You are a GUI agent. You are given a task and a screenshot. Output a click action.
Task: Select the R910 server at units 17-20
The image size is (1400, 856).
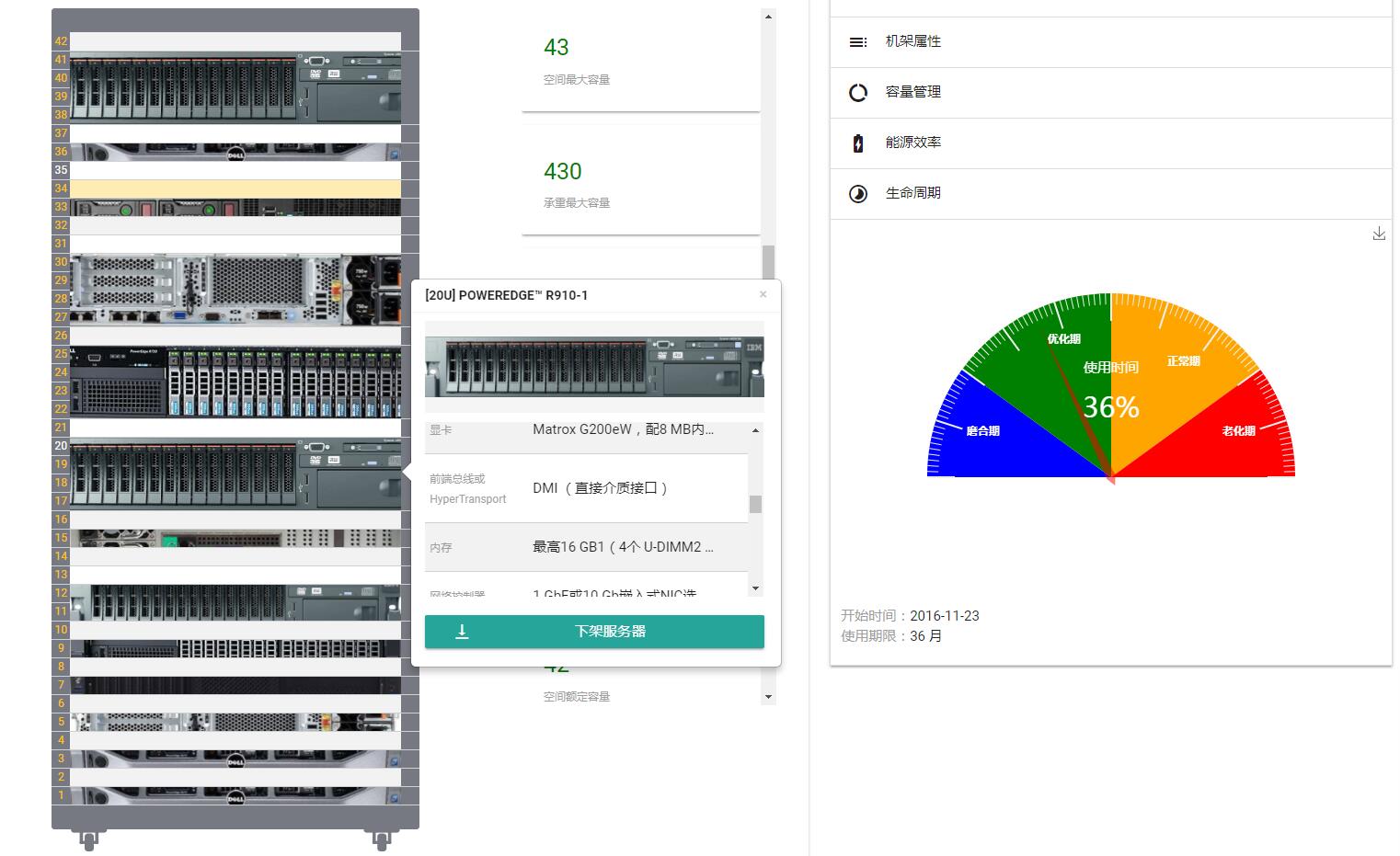(x=235, y=474)
